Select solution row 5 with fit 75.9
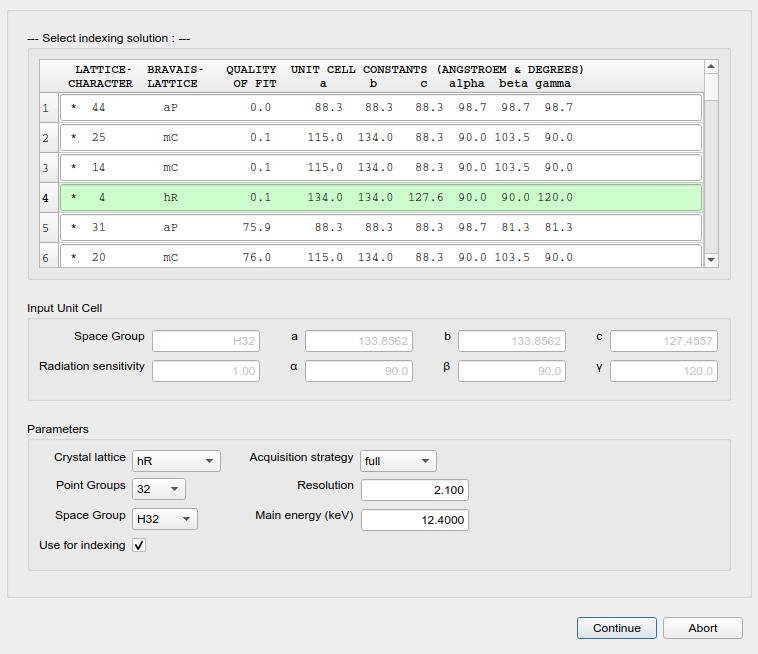 tap(380, 227)
